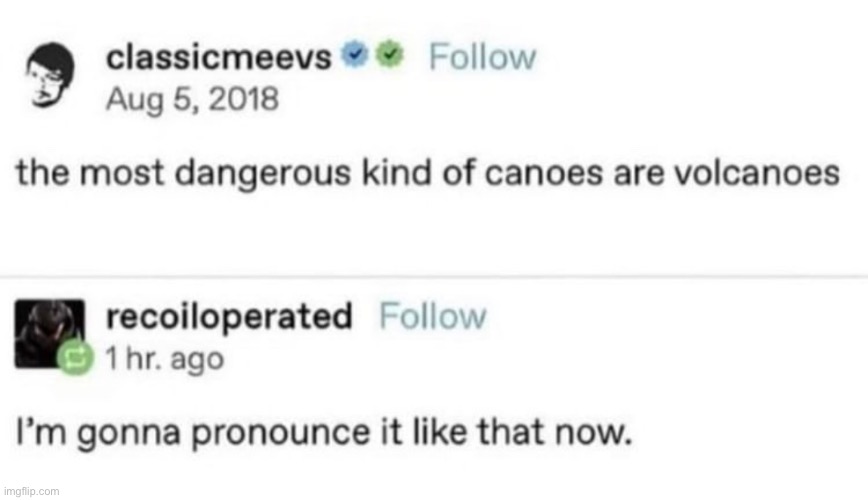868x500 pixels.
Task: Open the recoiloperated username link
Action: (229, 317)
